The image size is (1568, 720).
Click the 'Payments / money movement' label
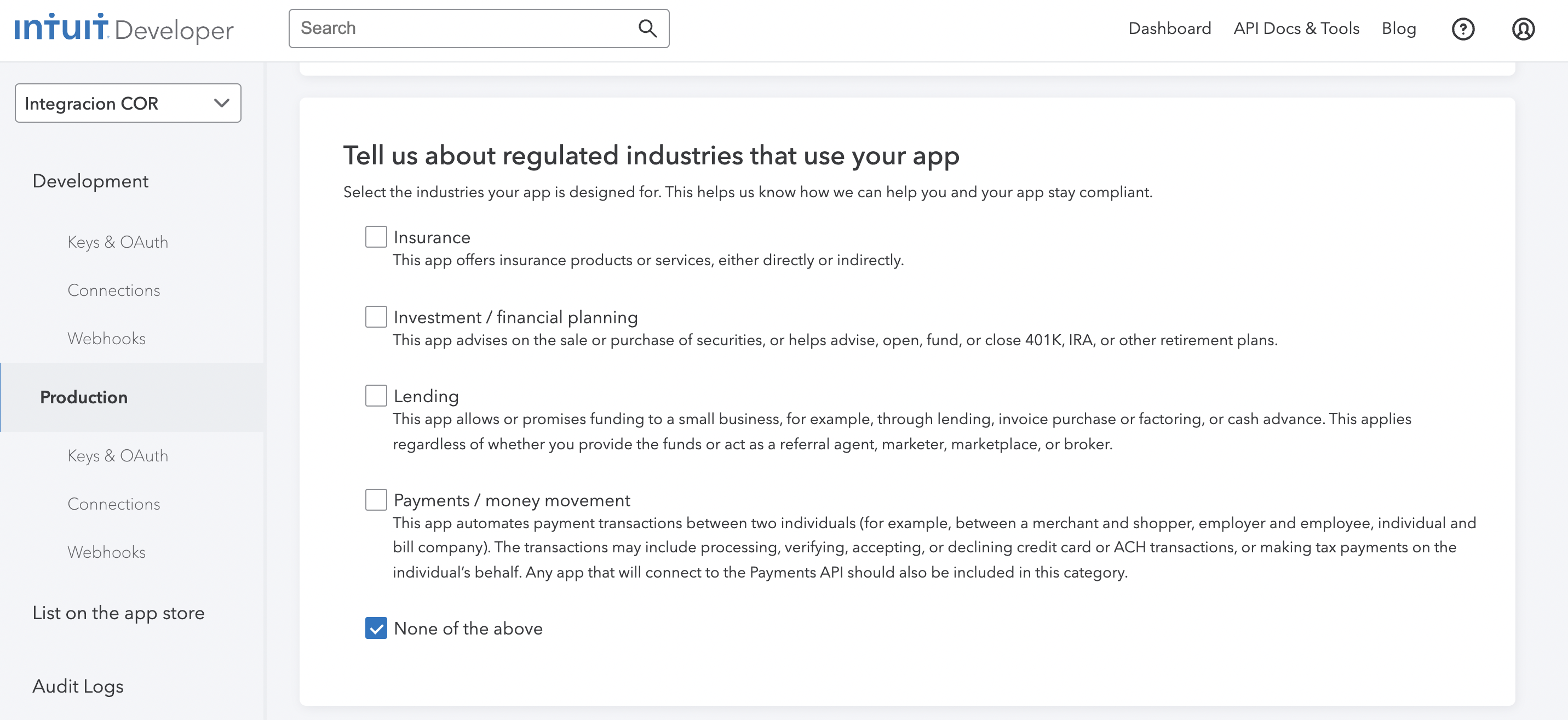tap(512, 500)
